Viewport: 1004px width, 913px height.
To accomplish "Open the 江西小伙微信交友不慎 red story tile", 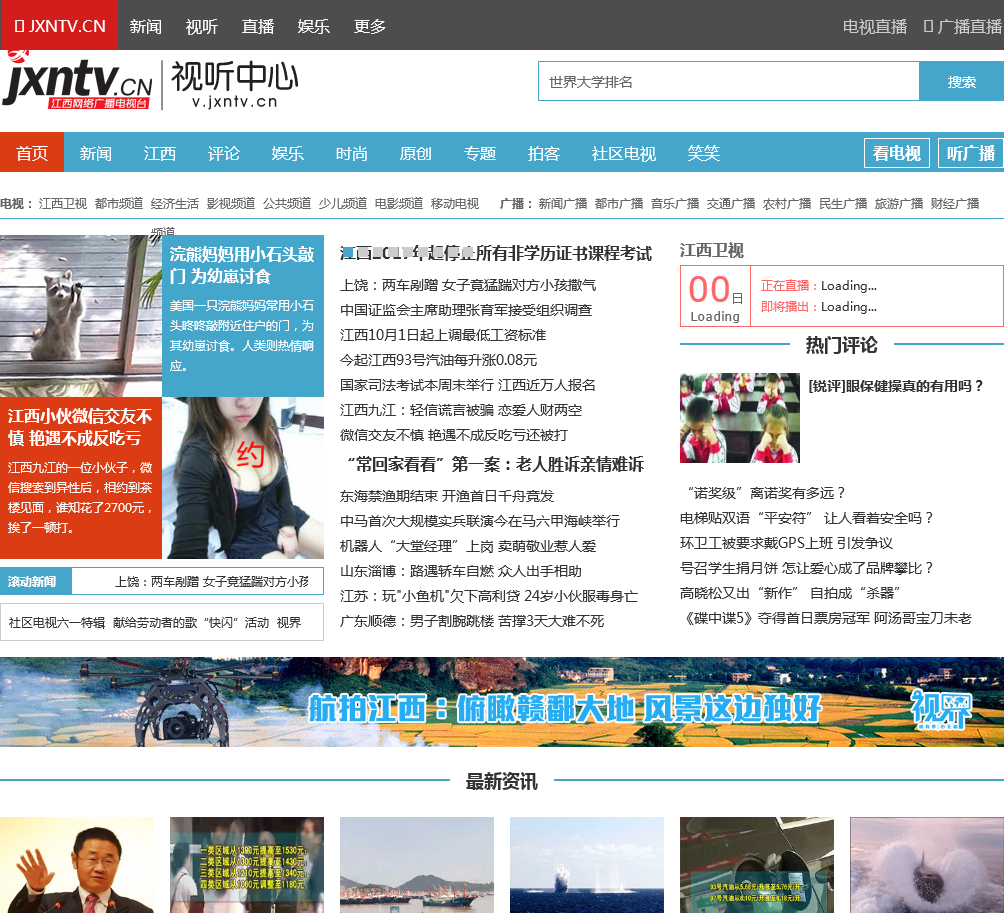I will [81, 478].
